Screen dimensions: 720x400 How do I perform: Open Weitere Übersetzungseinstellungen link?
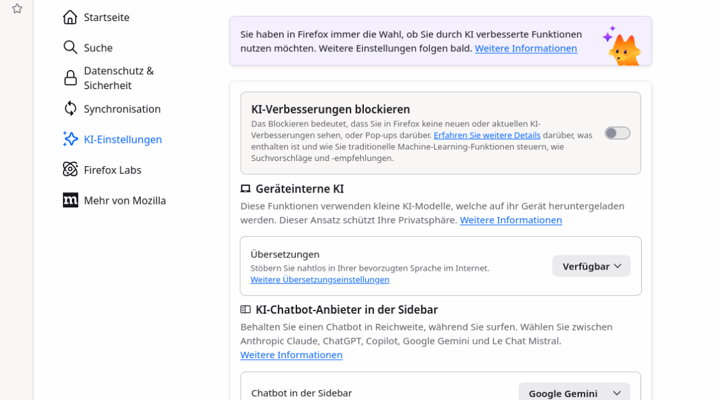pos(320,280)
